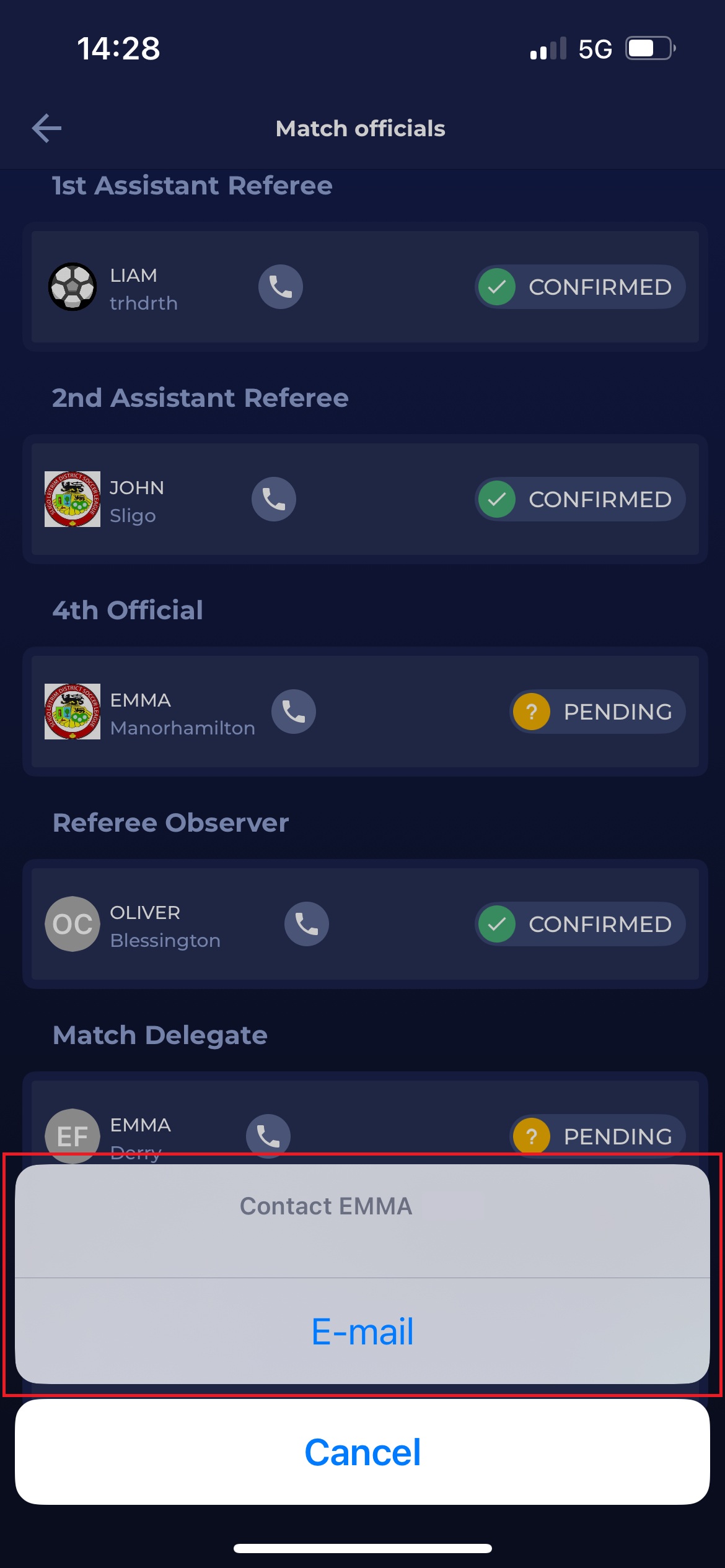The image size is (725, 1568).
Task: Tap JOHN's Sligo league crest
Action: coord(72,499)
